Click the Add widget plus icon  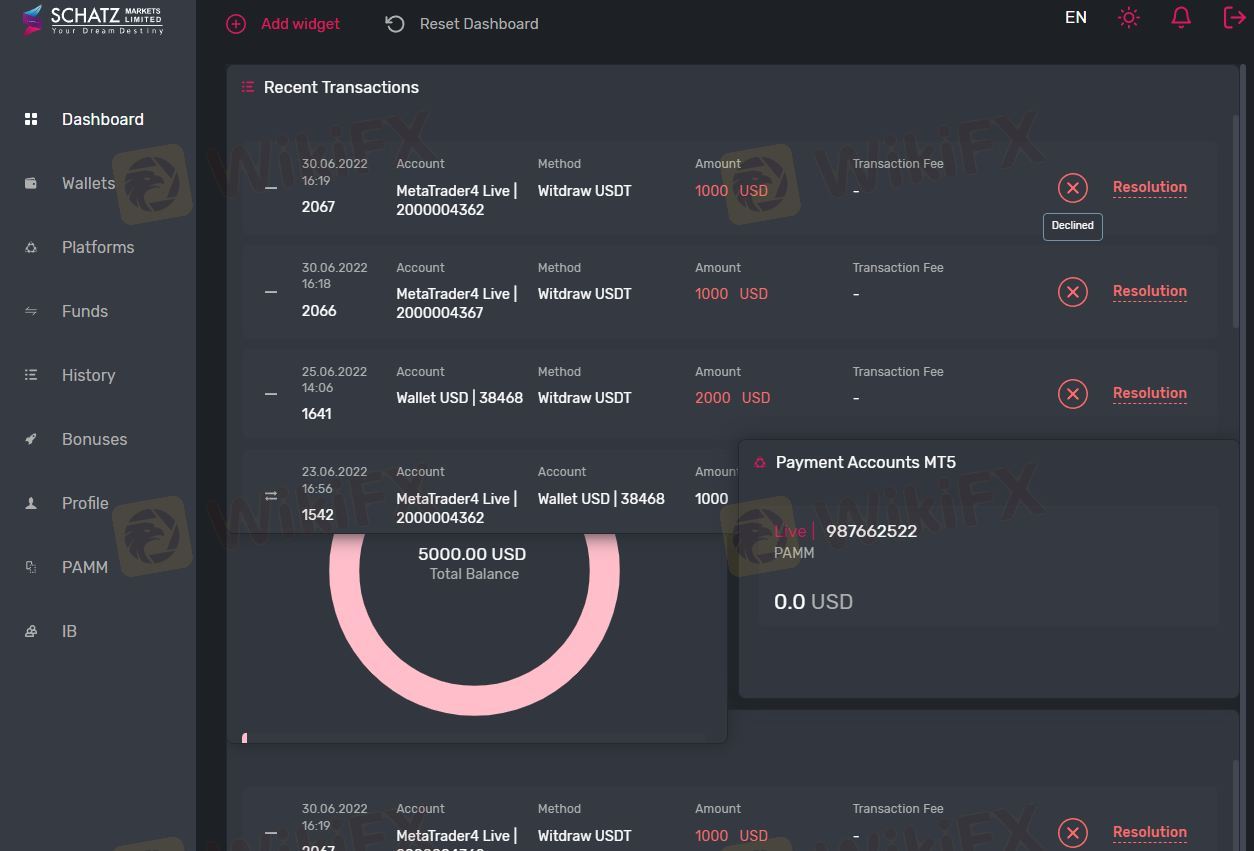tap(236, 24)
